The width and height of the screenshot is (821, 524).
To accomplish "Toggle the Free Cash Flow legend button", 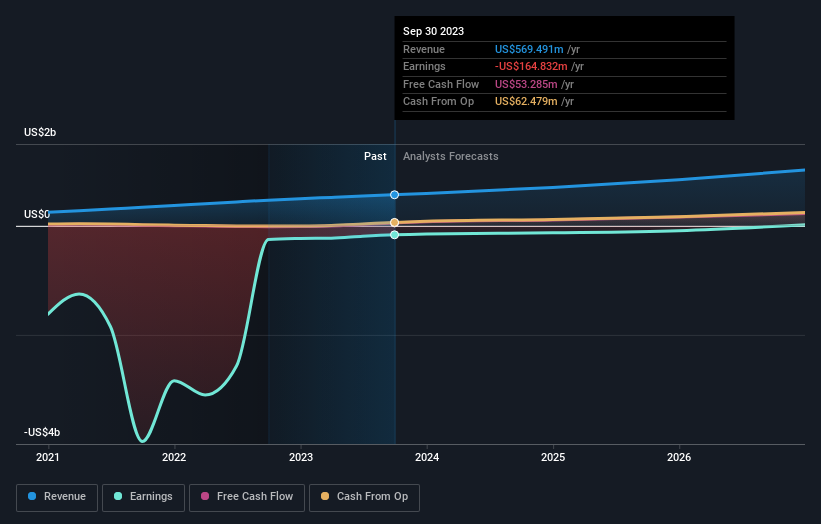I will (247, 497).
